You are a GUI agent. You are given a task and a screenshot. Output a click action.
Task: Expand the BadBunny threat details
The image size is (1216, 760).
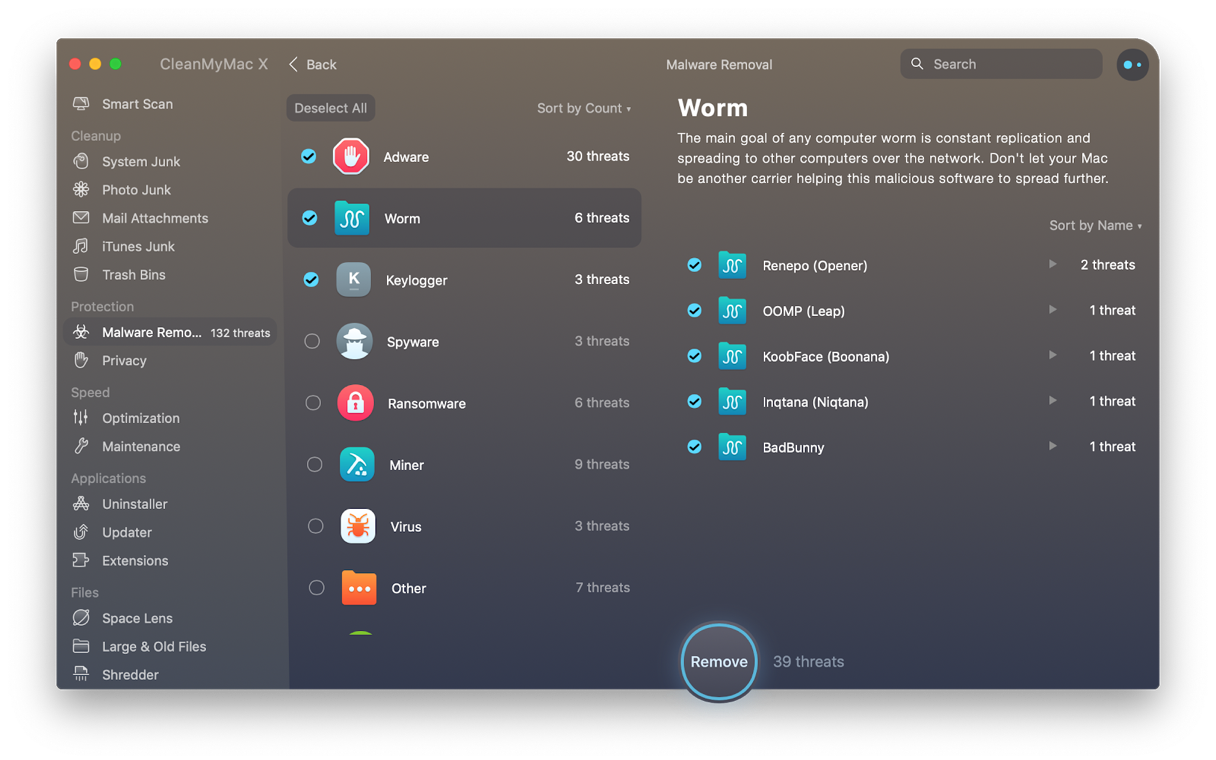(x=1052, y=446)
